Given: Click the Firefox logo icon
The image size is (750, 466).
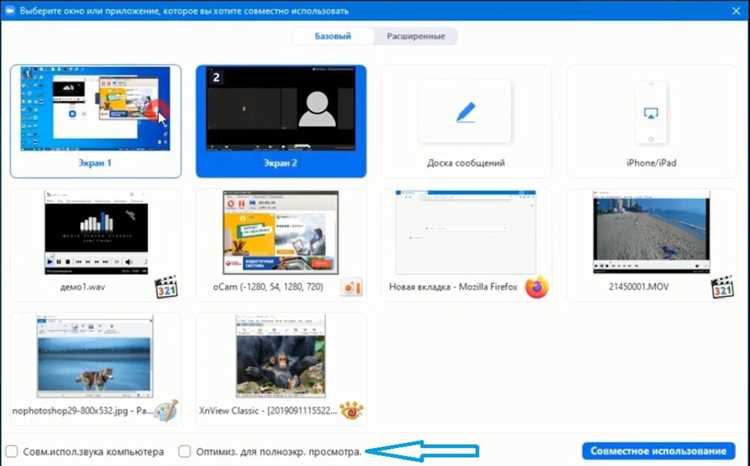Looking at the screenshot, I should 536,288.
